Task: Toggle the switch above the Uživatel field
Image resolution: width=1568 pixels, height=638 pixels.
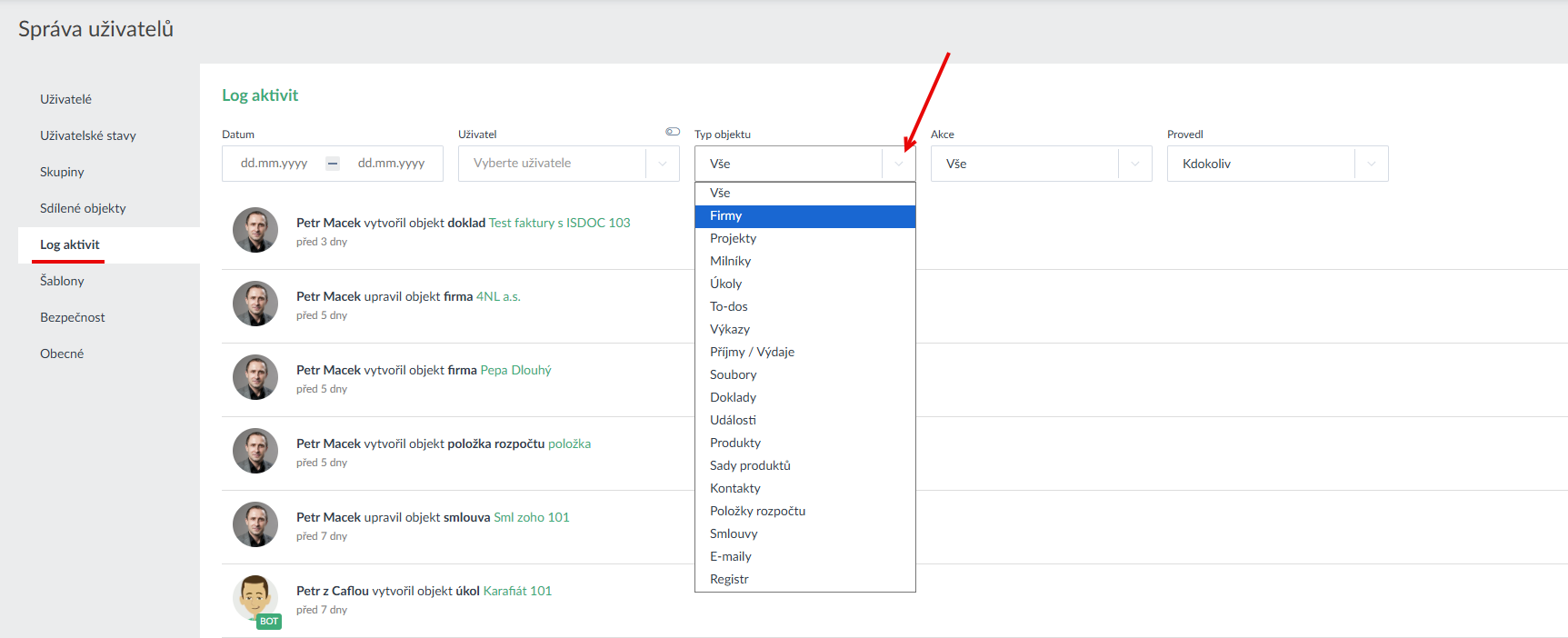Action: [x=673, y=132]
